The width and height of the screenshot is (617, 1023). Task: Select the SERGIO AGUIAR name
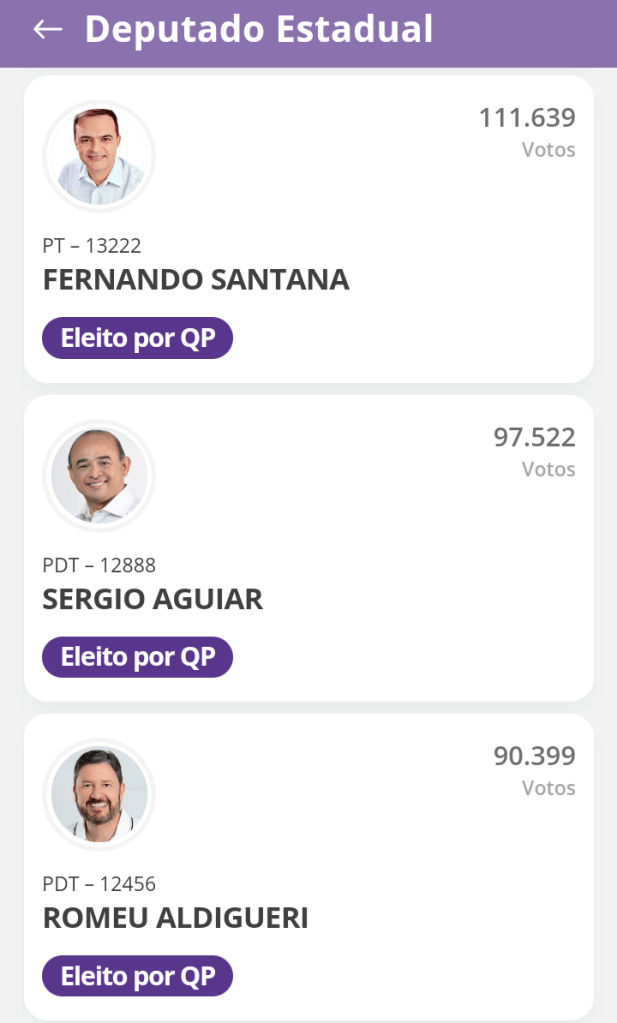tap(153, 599)
